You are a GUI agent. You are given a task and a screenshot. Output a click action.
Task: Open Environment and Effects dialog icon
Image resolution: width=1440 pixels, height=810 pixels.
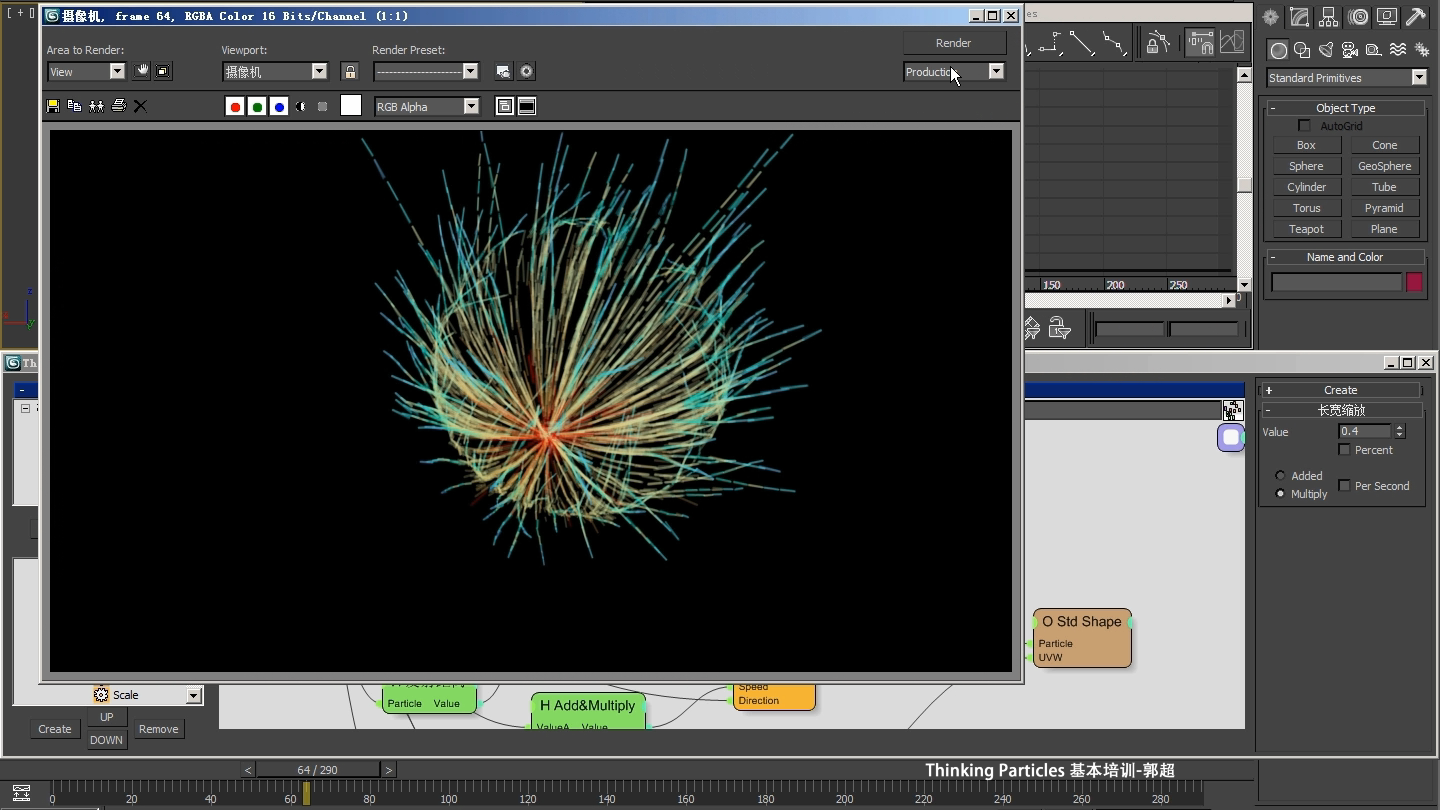pyautogui.click(x=526, y=72)
